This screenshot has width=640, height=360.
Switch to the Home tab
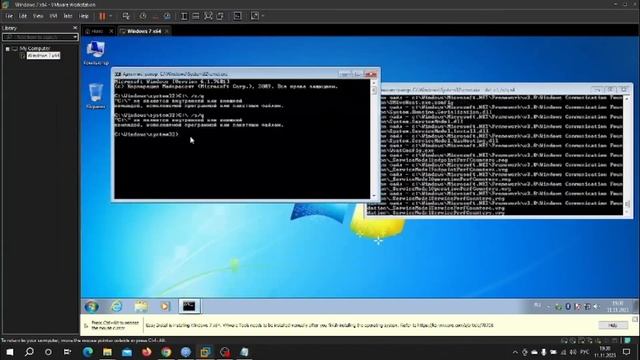click(97, 31)
